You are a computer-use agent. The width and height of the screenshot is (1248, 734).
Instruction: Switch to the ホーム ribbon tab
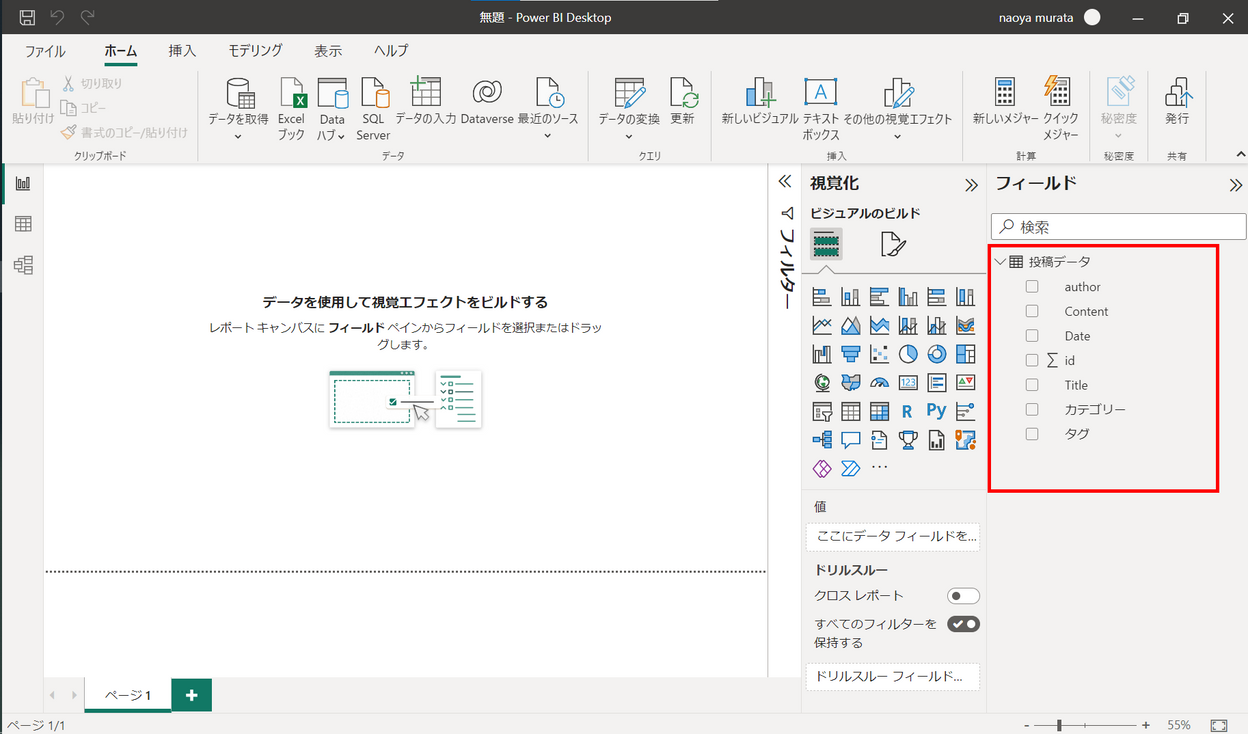[x=121, y=51]
